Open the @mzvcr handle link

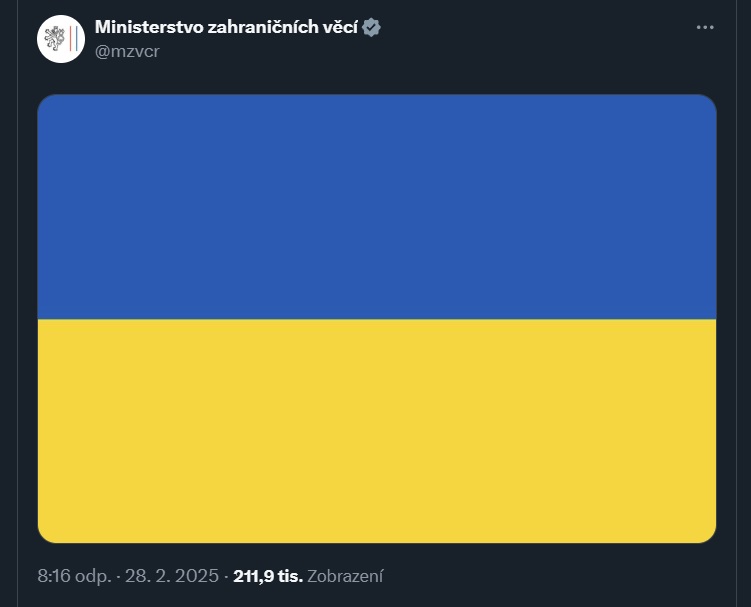point(127,51)
